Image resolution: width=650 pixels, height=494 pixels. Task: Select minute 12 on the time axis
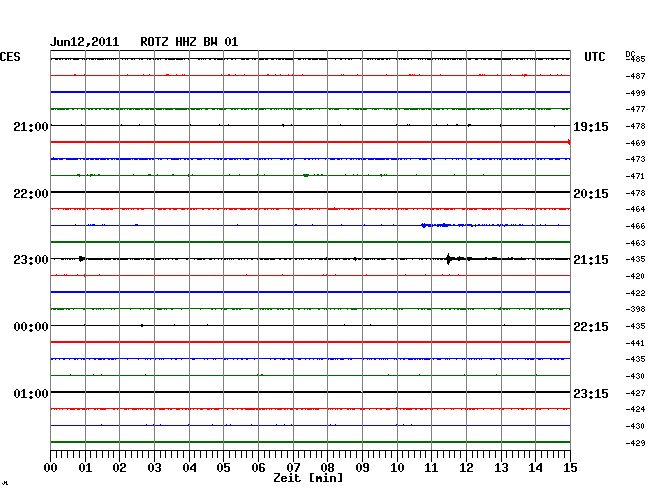point(466,467)
